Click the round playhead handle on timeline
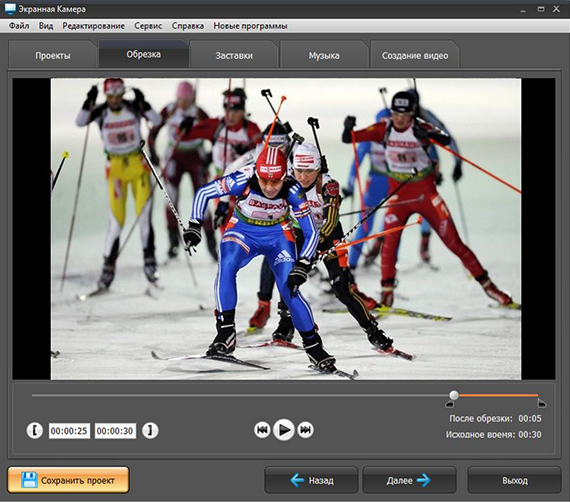 [454, 395]
